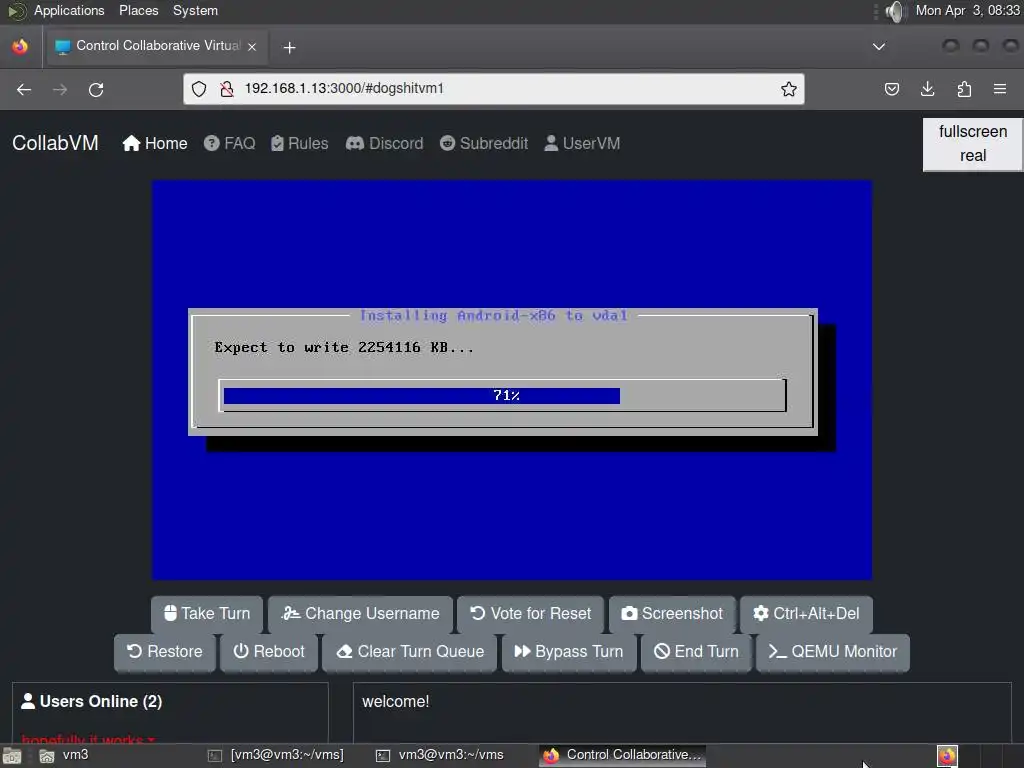Screen dimensions: 1024x768
Task: Reload the CollabVM page
Action: pos(96,89)
